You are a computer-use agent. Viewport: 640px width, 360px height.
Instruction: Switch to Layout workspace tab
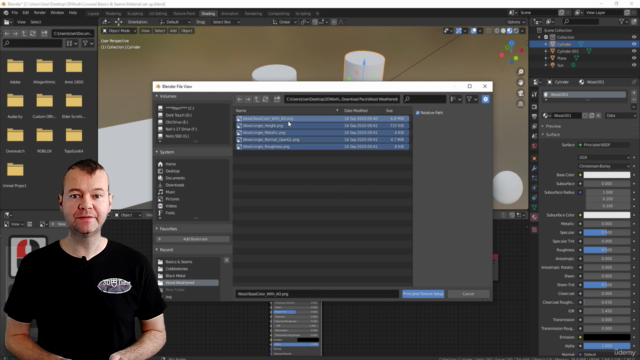click(x=93, y=13)
